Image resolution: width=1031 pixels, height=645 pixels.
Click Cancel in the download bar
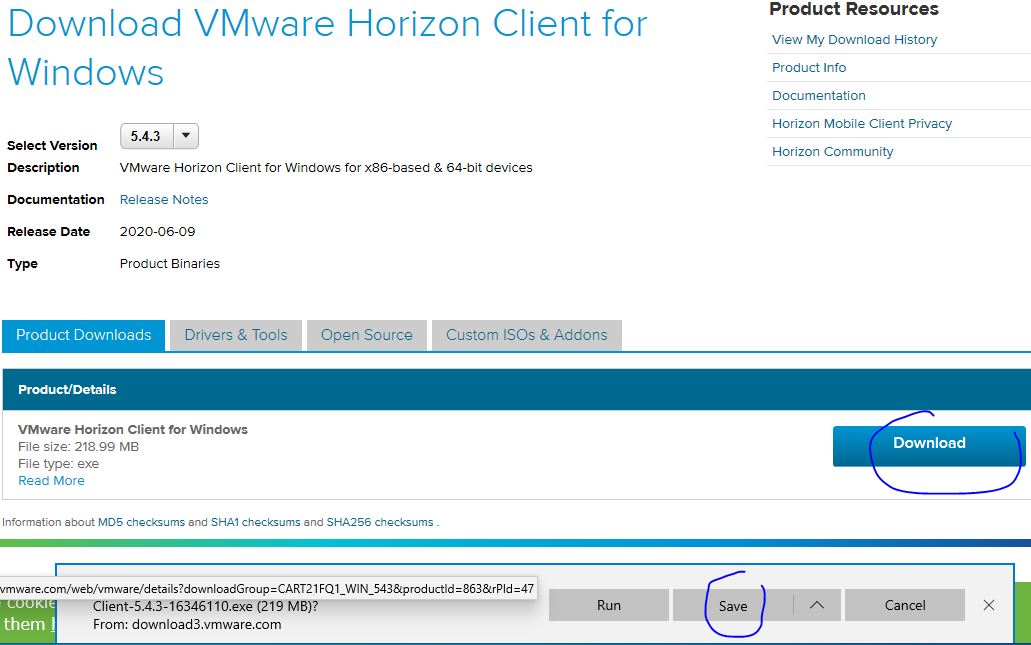(905, 605)
